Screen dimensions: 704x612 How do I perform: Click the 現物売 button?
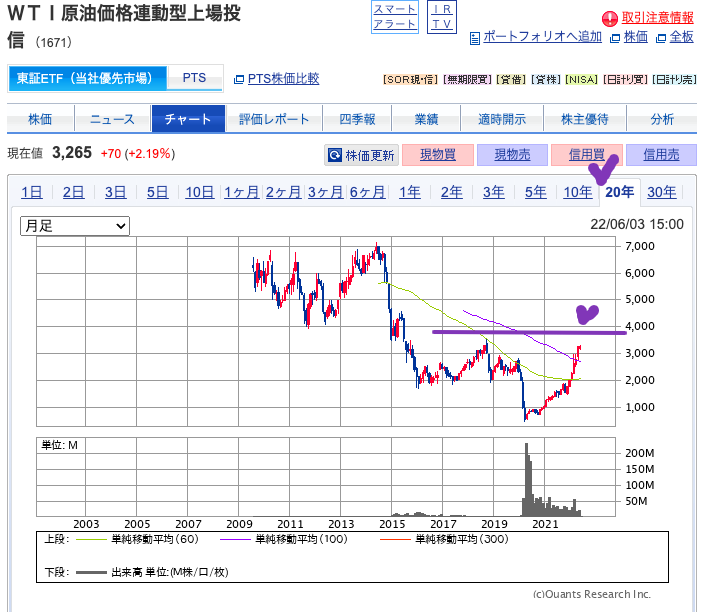click(512, 155)
